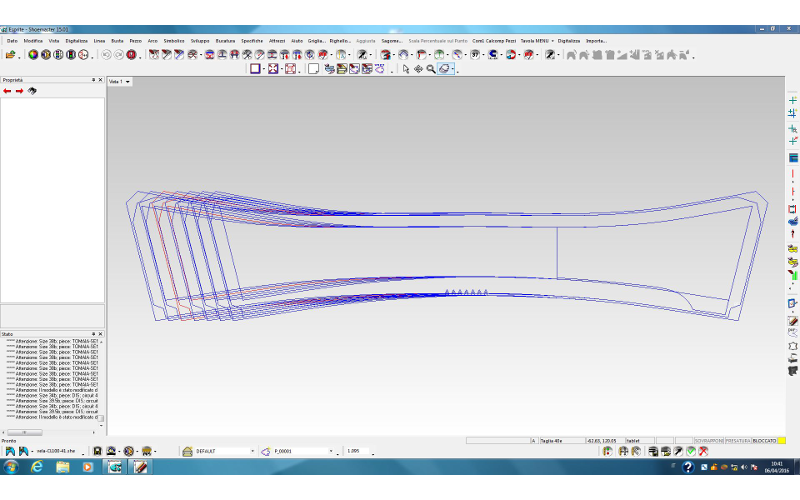
Task: Click Conf. Calcomp Pezzi button
Action: click(x=495, y=40)
